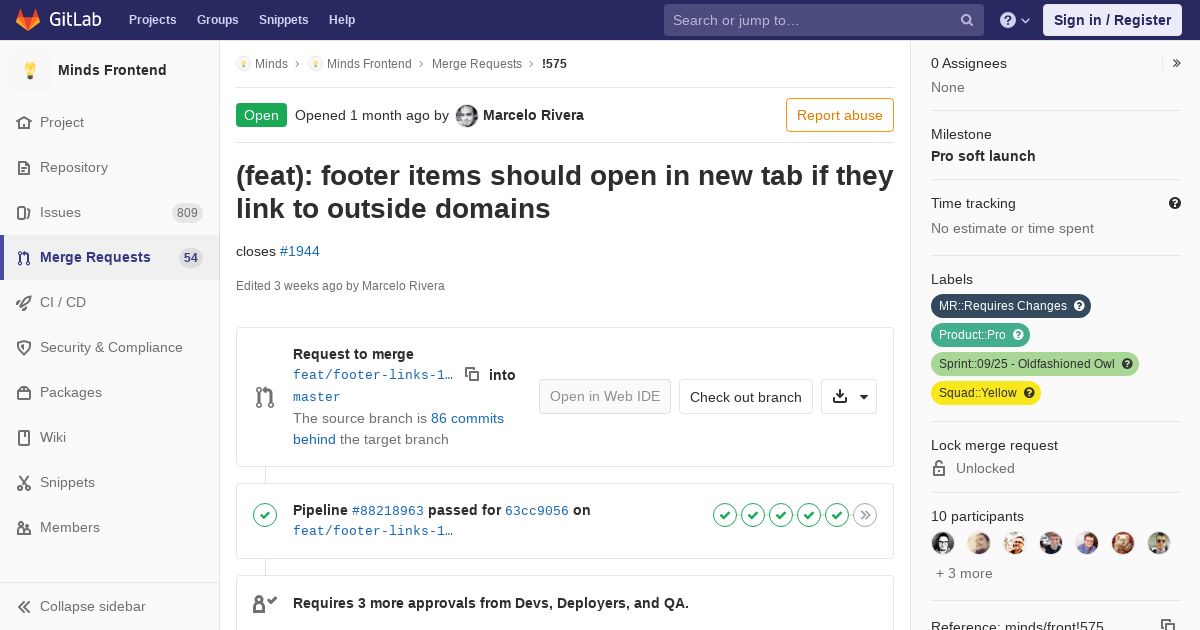This screenshot has height=630, width=1200.
Task: Click the approvals user-check icon
Action: click(265, 604)
